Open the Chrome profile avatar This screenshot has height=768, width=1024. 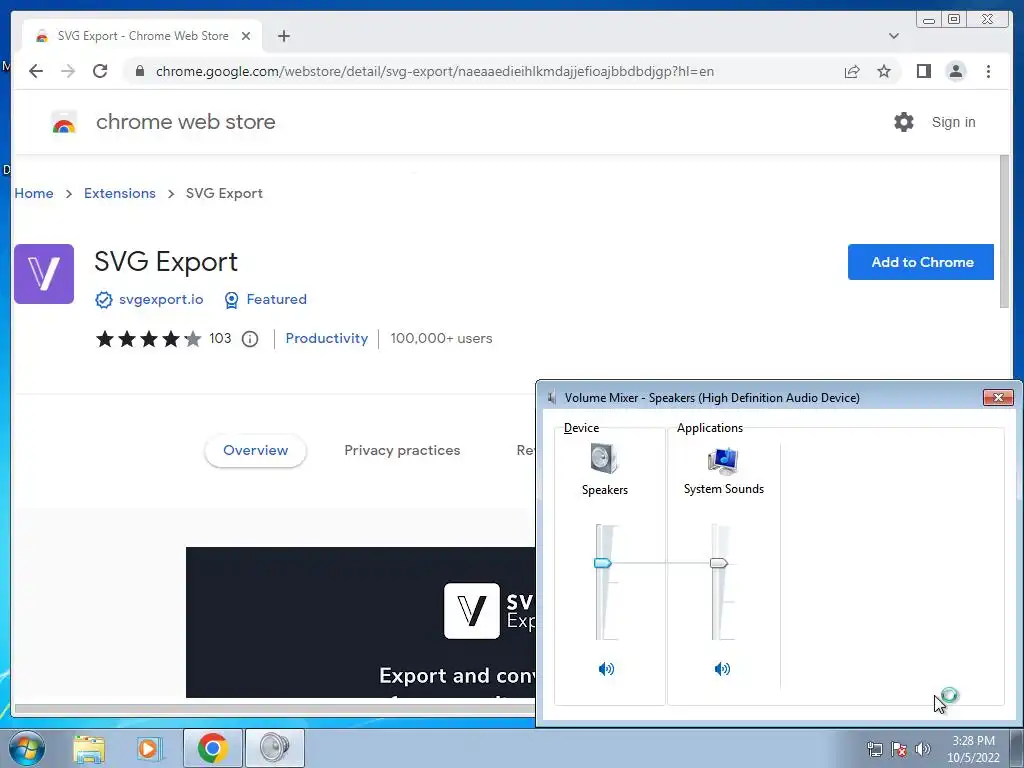tap(955, 71)
